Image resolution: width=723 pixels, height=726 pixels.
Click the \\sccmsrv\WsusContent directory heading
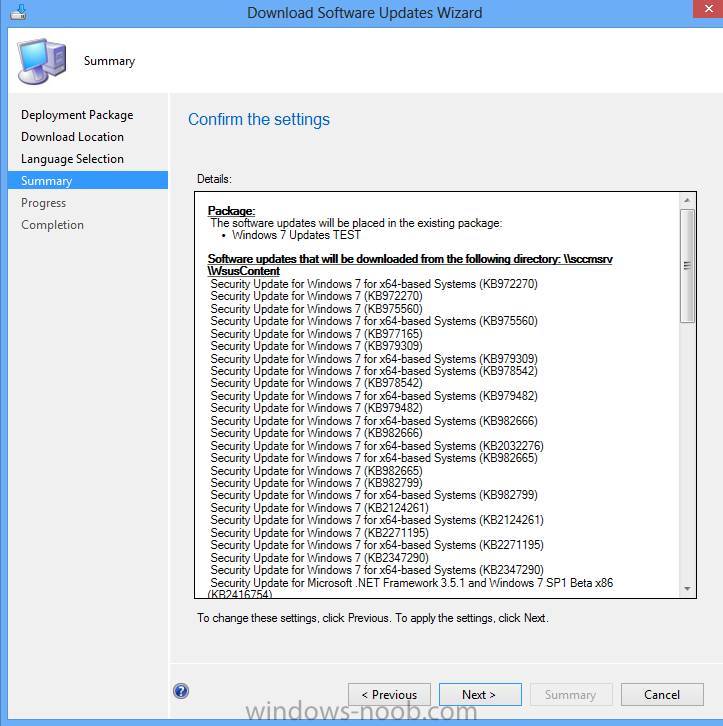(410, 265)
